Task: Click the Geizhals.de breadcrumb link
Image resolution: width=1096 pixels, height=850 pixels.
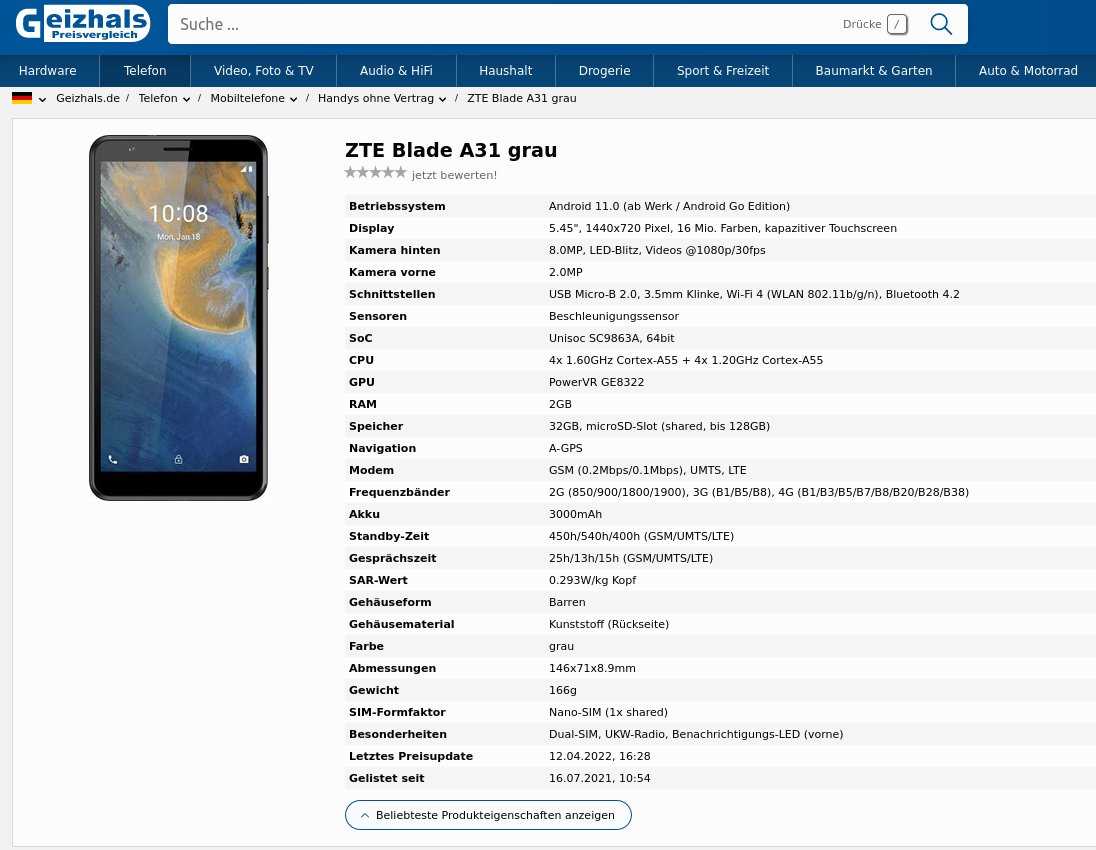Action: pyautogui.click(x=88, y=99)
